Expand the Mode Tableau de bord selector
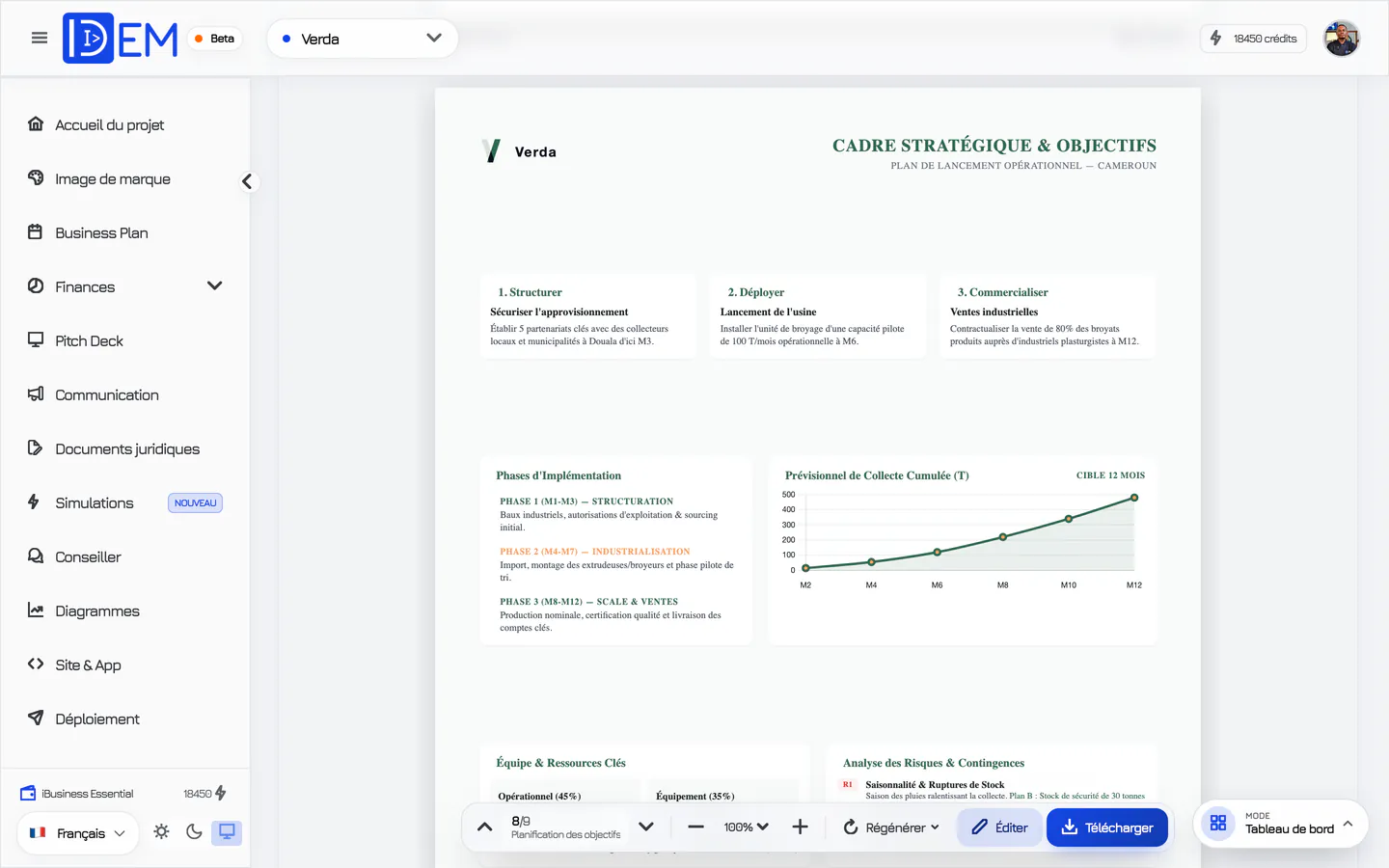 [1281, 824]
